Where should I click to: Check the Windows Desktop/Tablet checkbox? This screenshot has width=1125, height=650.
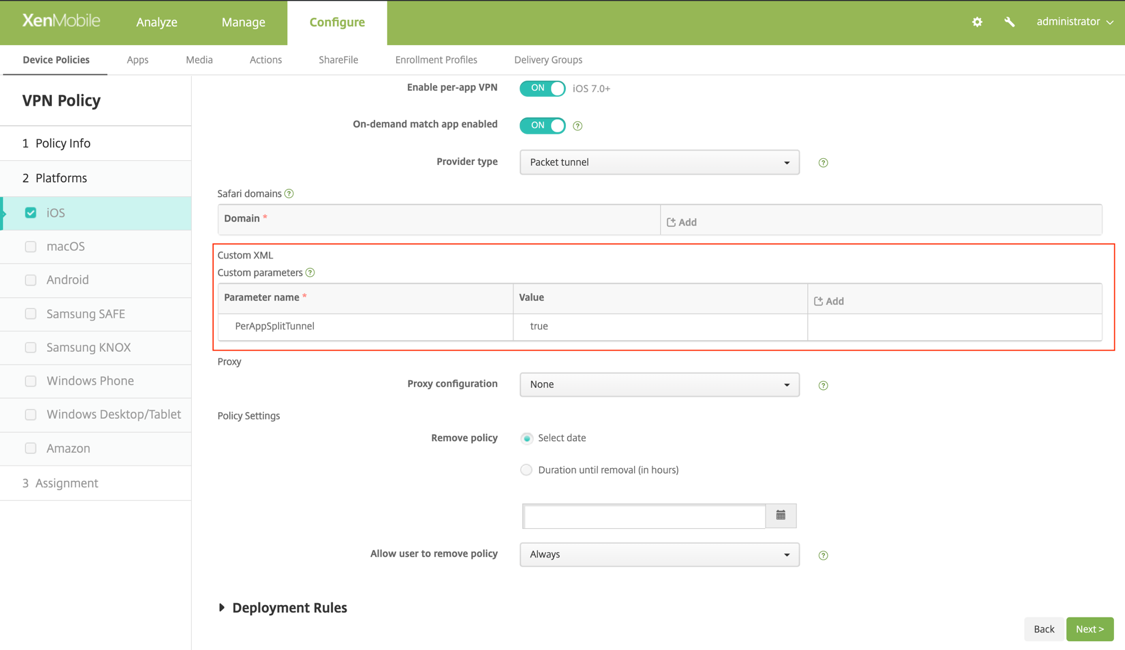(31, 415)
